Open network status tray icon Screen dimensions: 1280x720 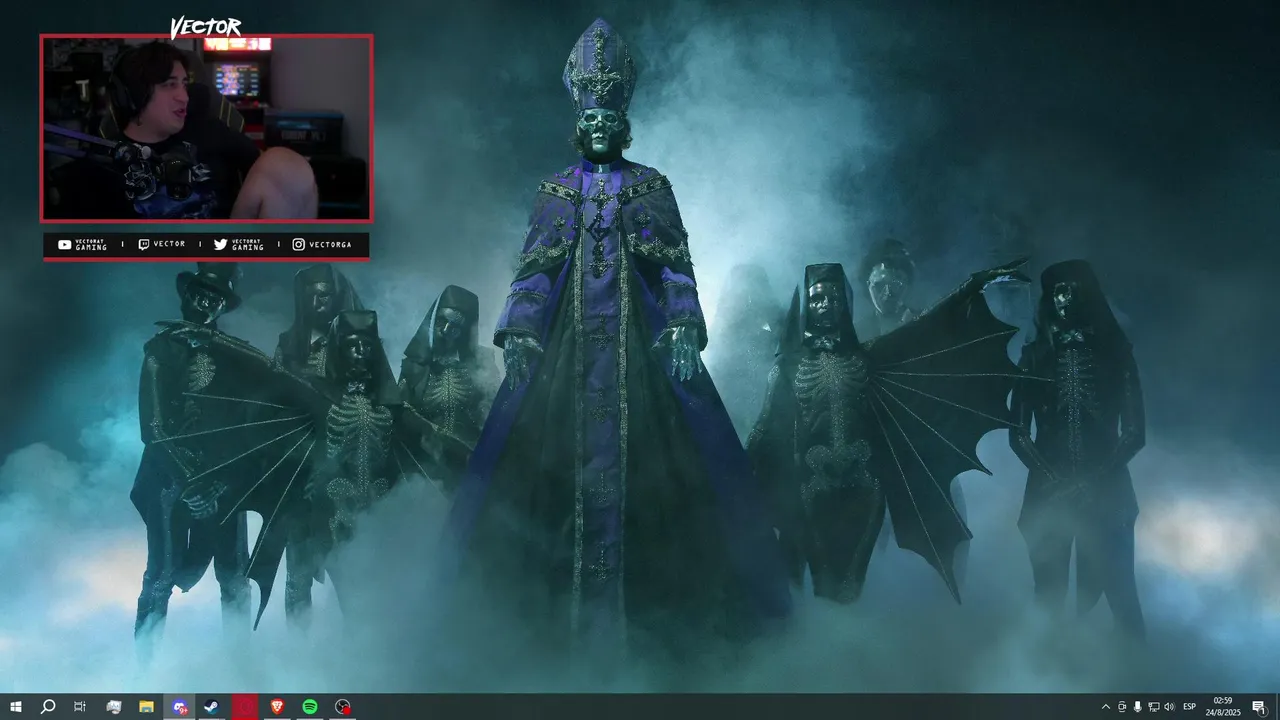[x=1153, y=707]
